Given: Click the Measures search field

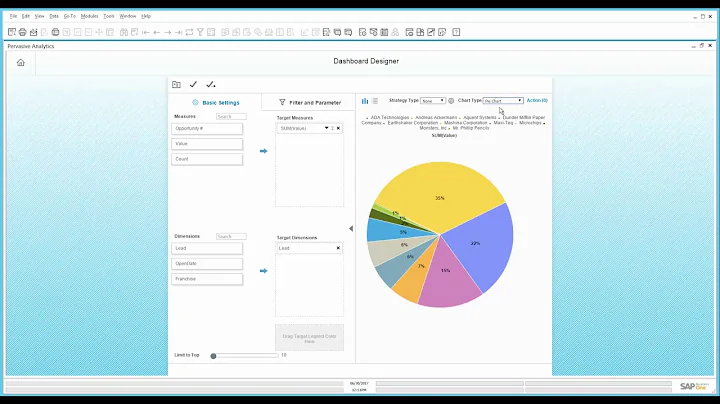Looking at the screenshot, I should 231,117.
